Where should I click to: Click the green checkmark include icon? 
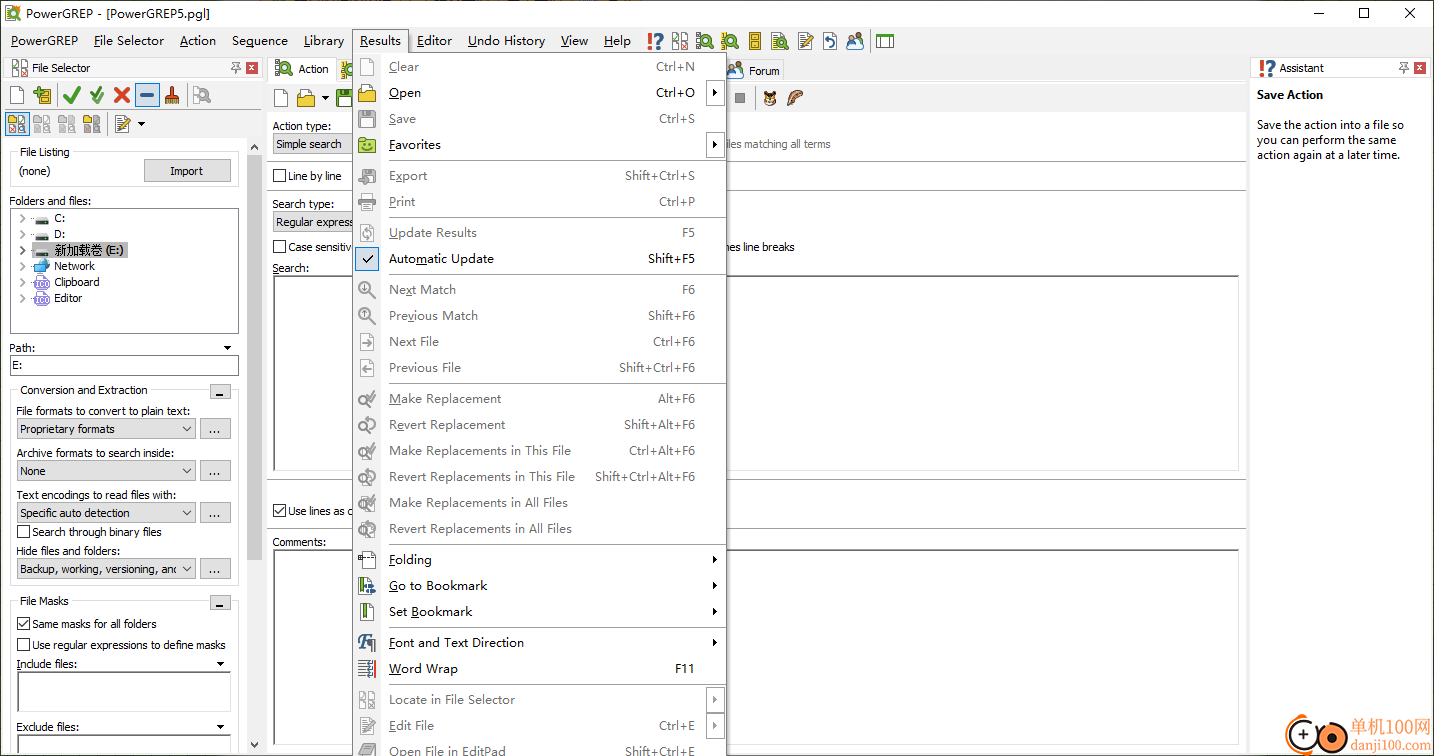point(71,95)
